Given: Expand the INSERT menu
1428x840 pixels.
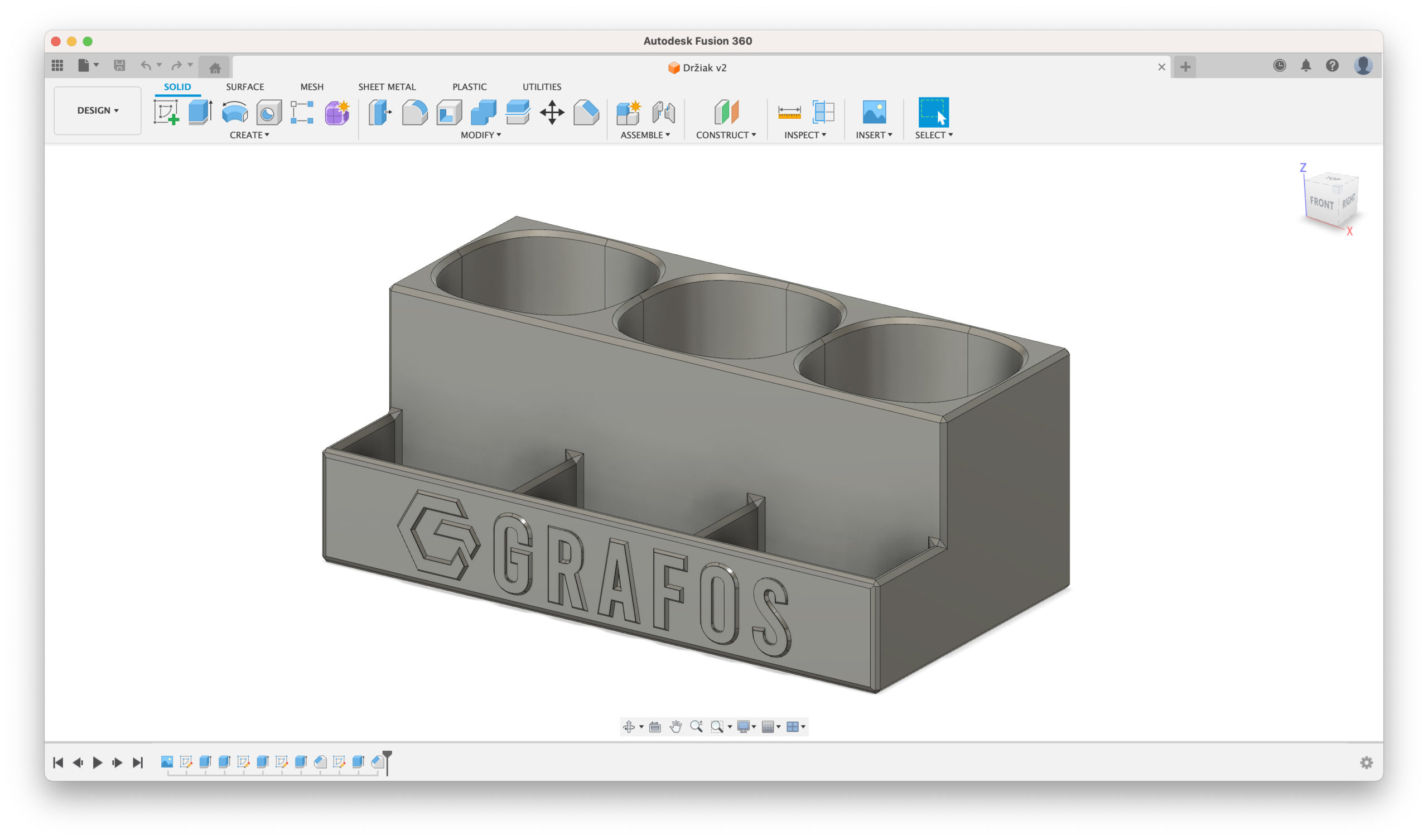Looking at the screenshot, I should (874, 135).
